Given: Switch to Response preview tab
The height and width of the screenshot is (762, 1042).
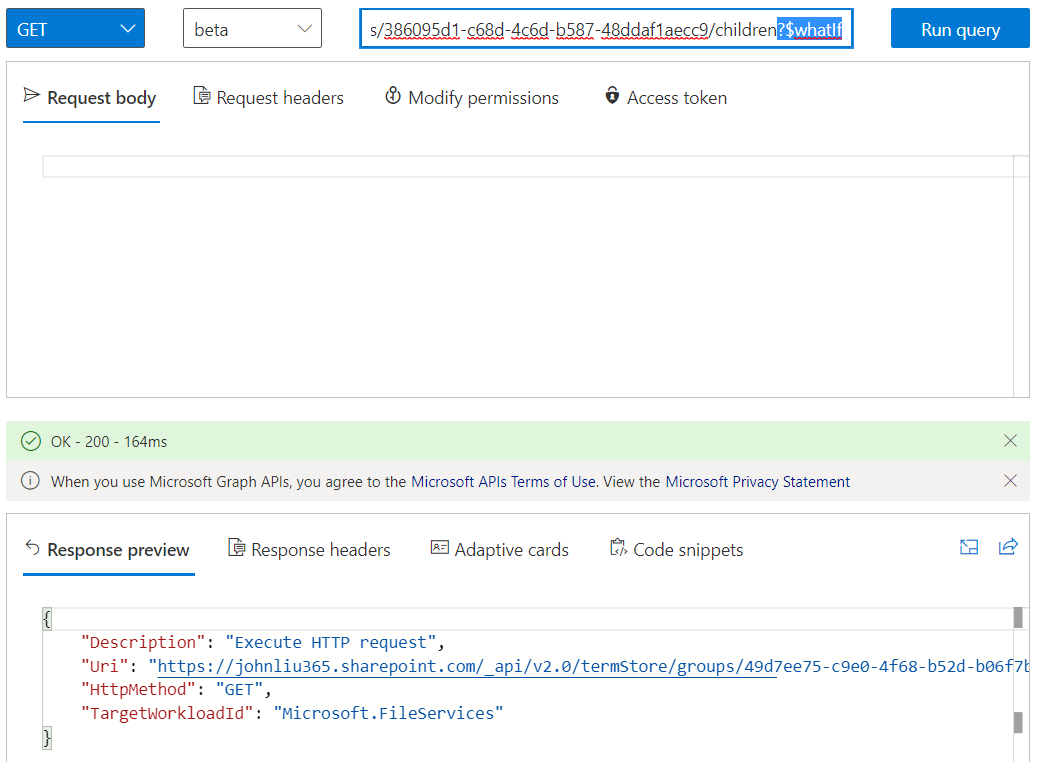Looking at the screenshot, I should coord(108,549).
